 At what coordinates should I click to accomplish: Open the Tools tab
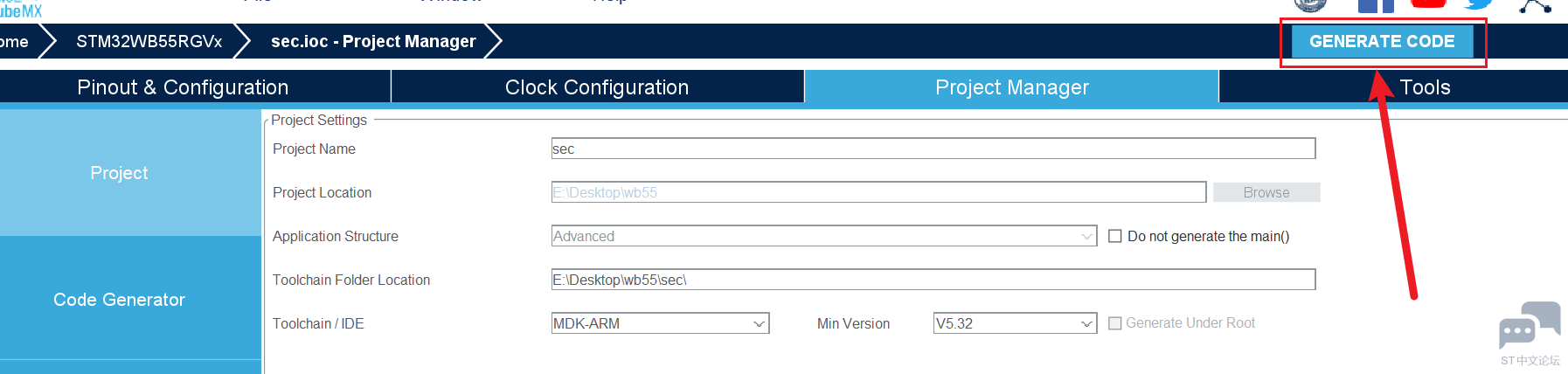pos(1425,87)
